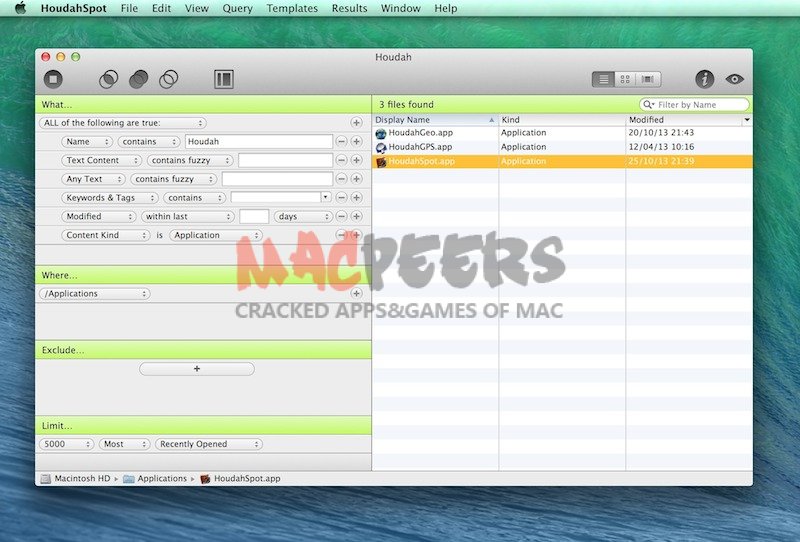800x542 pixels.
Task: Open the Name attribute dropdown
Action: [x=87, y=141]
